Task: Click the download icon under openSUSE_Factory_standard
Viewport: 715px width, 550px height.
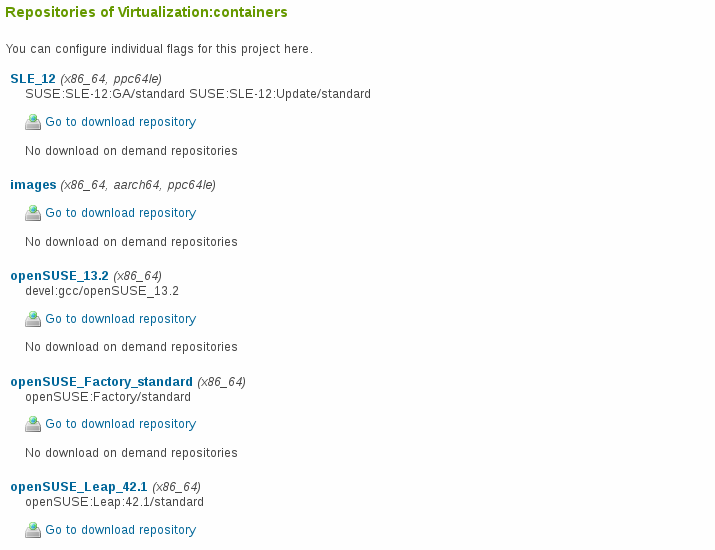Action: pos(33,424)
